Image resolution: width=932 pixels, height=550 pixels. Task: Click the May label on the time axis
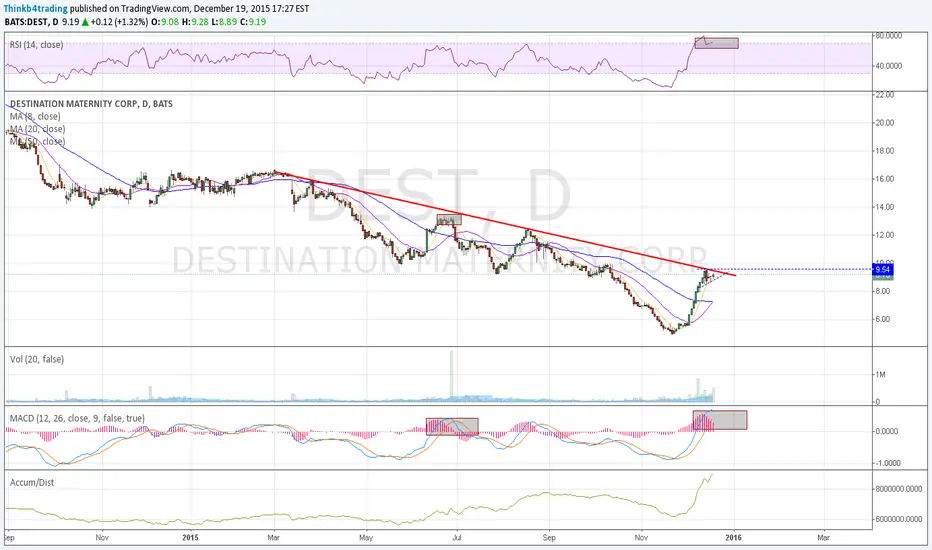click(x=366, y=538)
